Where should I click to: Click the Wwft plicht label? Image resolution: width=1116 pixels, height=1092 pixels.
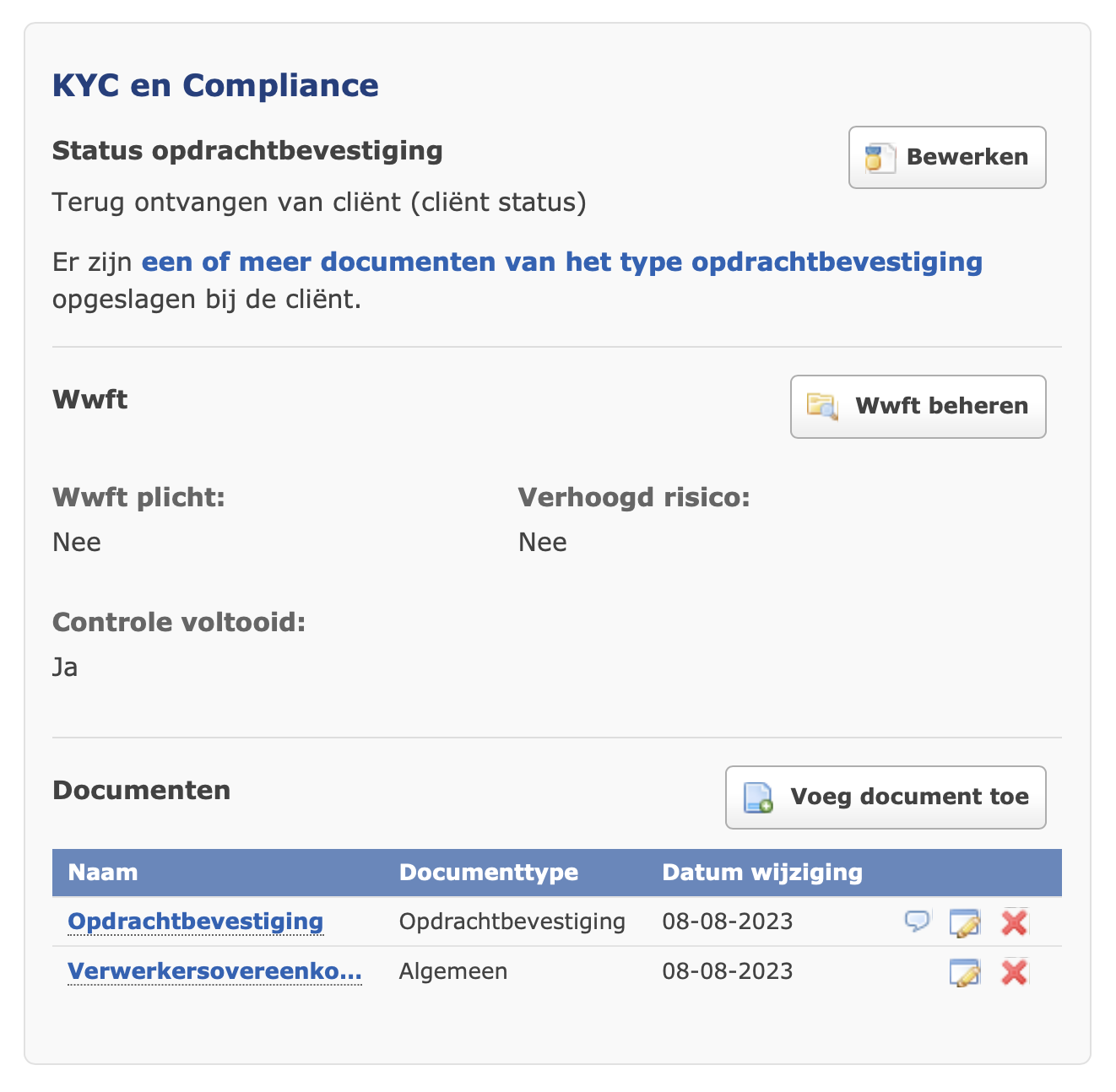pyautogui.click(x=138, y=498)
